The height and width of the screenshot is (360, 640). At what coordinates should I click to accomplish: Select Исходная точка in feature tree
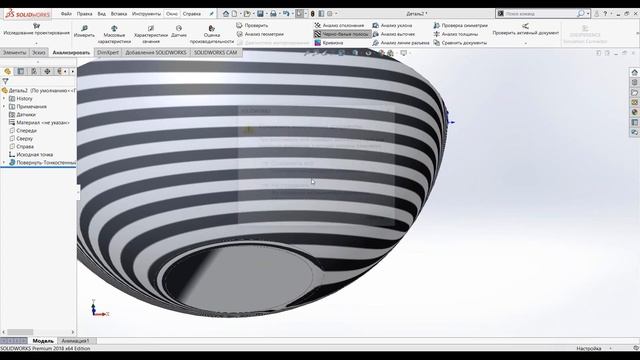[31, 154]
